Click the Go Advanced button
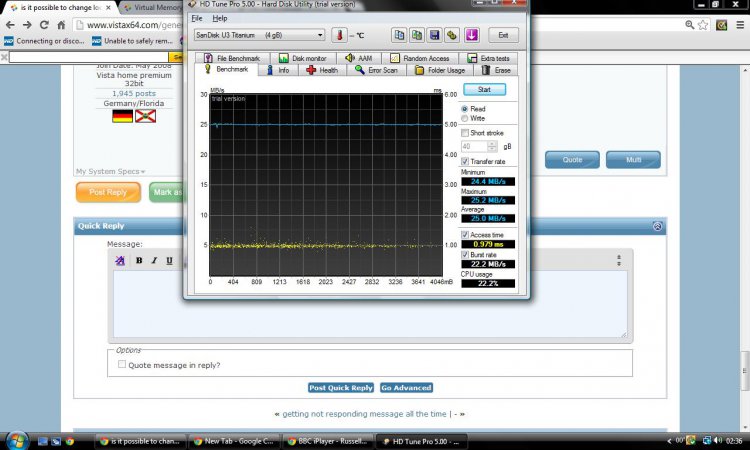 tap(406, 388)
